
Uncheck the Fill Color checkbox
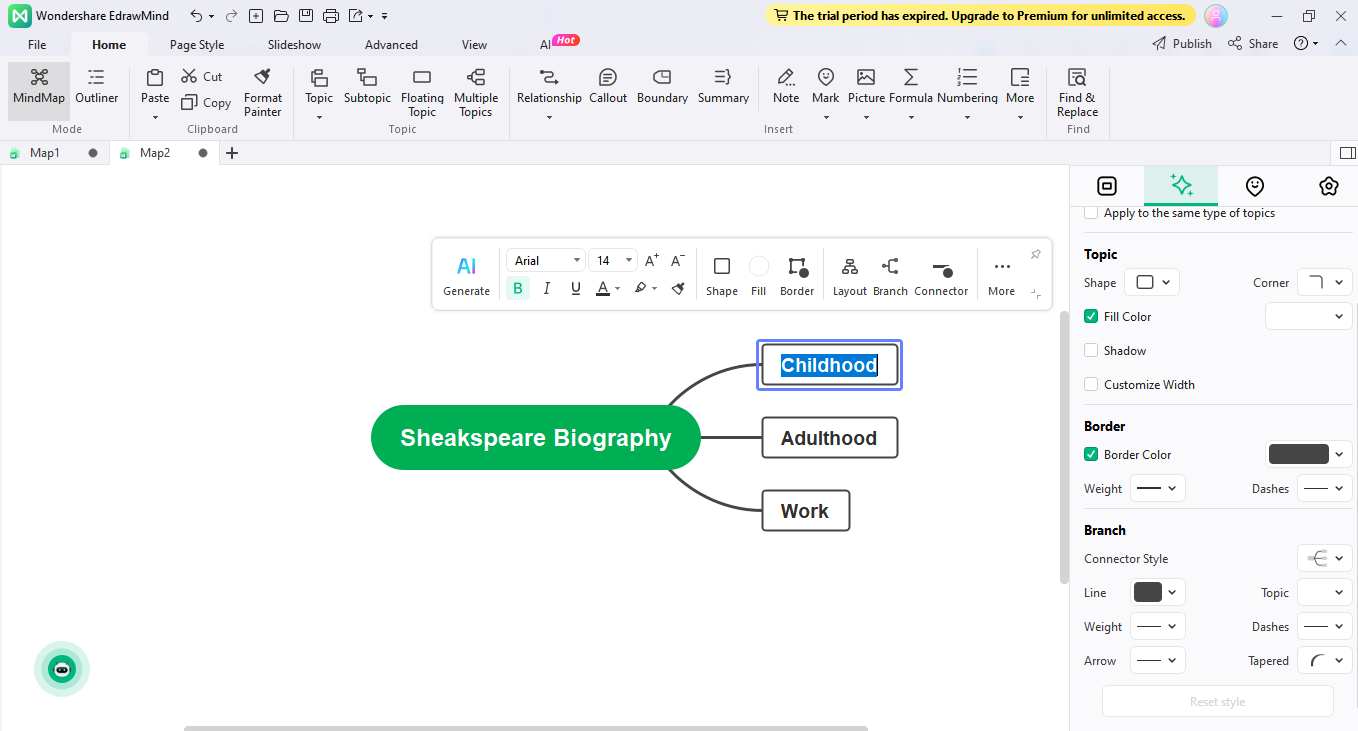point(1092,317)
